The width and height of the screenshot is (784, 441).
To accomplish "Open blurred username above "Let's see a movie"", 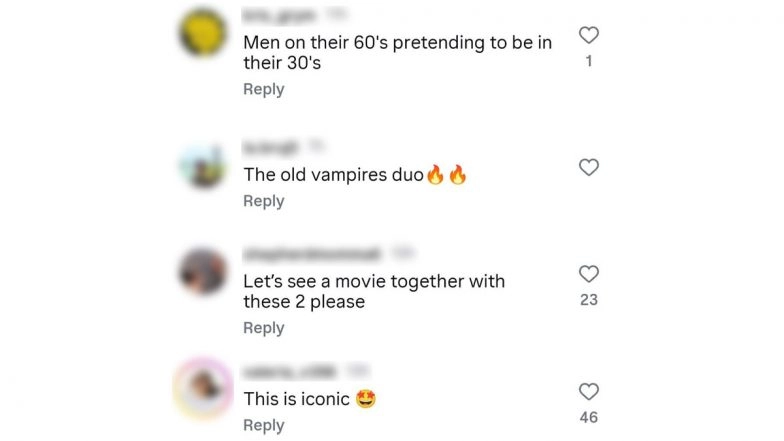I will point(311,254).
